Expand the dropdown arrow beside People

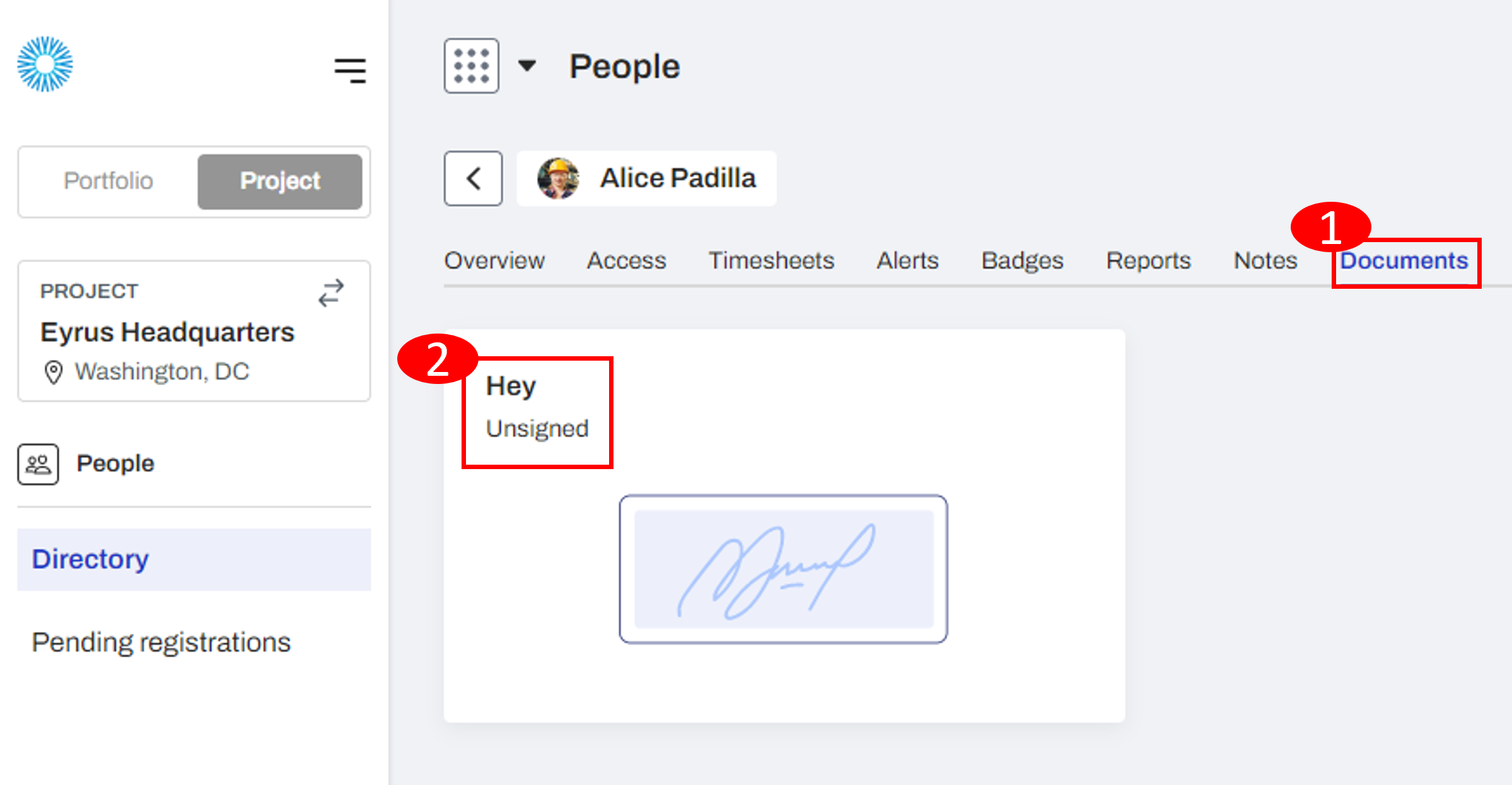tap(526, 66)
